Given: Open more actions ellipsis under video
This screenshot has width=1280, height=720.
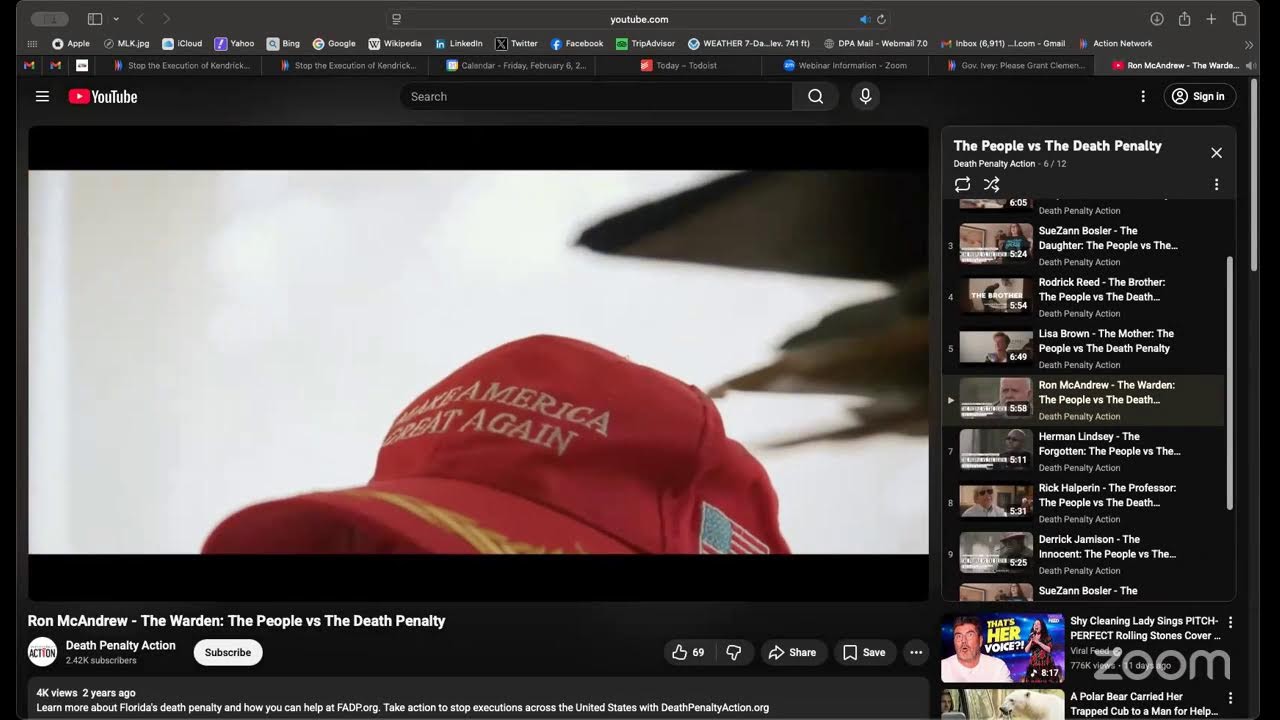Looking at the screenshot, I should 915,652.
